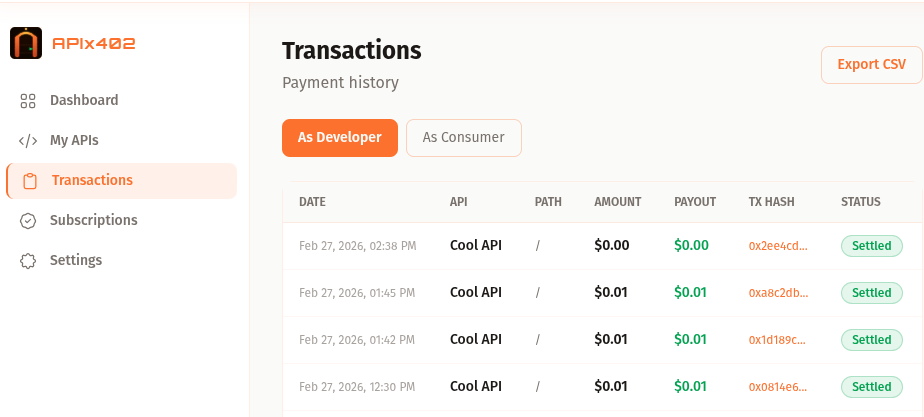
Task: Click the DATE column header
Action: pyautogui.click(x=312, y=202)
